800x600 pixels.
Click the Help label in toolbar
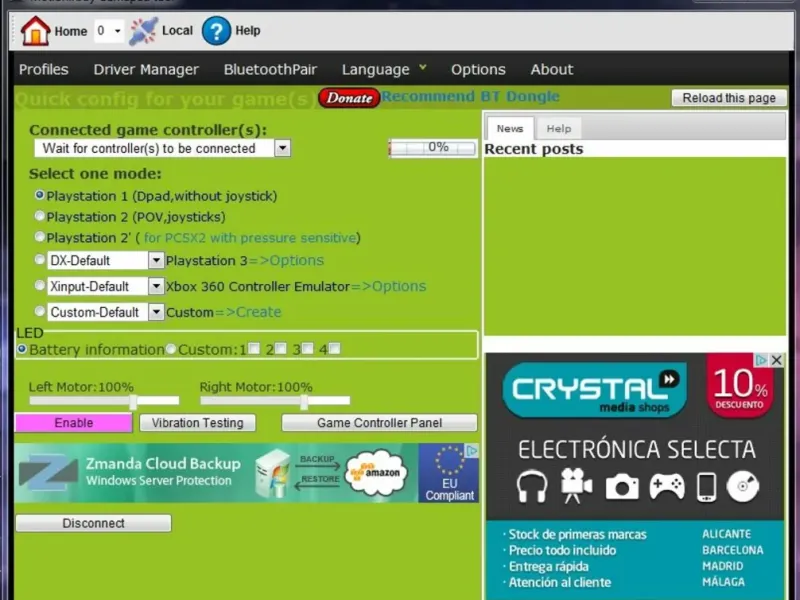pyautogui.click(x=247, y=31)
